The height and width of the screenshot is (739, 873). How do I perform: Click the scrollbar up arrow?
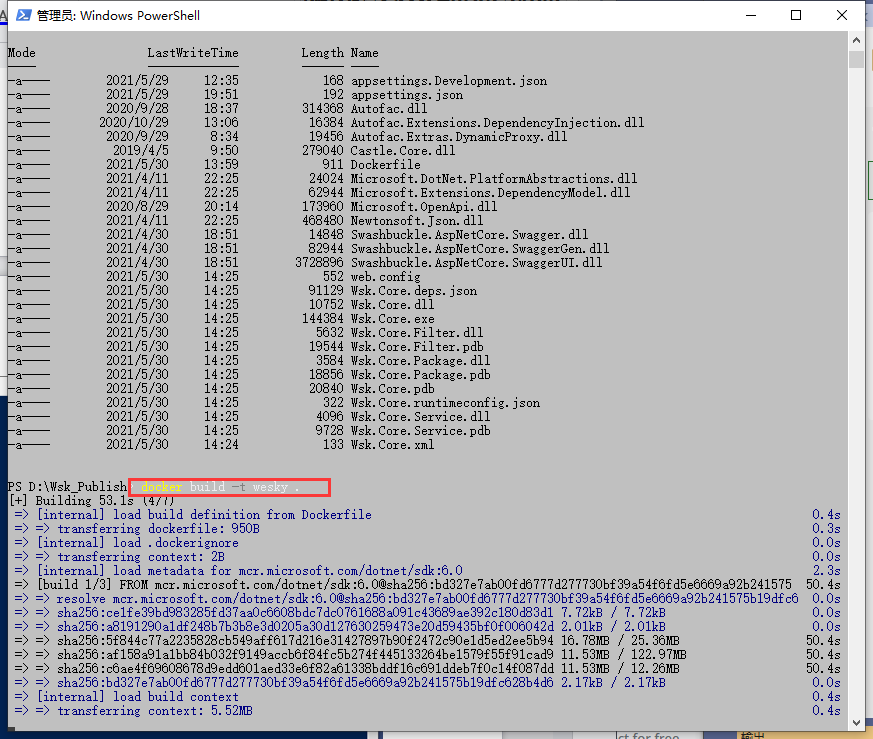coord(856,40)
